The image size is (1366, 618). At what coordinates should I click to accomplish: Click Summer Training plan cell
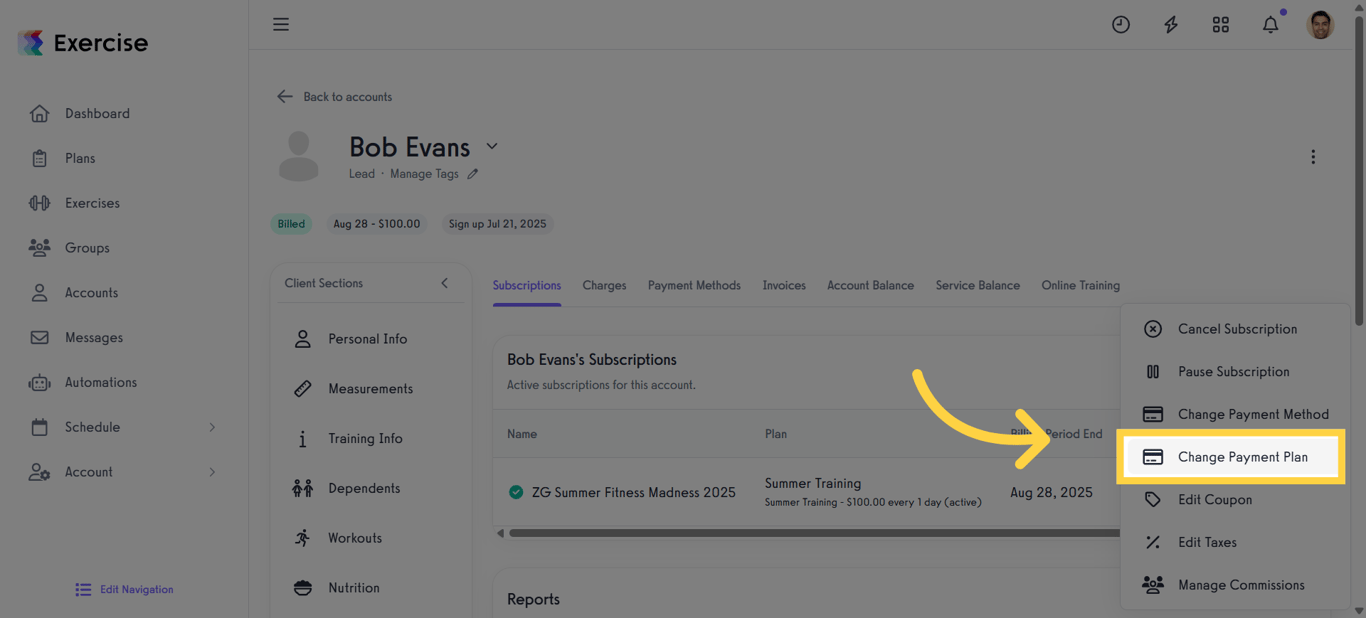873,492
